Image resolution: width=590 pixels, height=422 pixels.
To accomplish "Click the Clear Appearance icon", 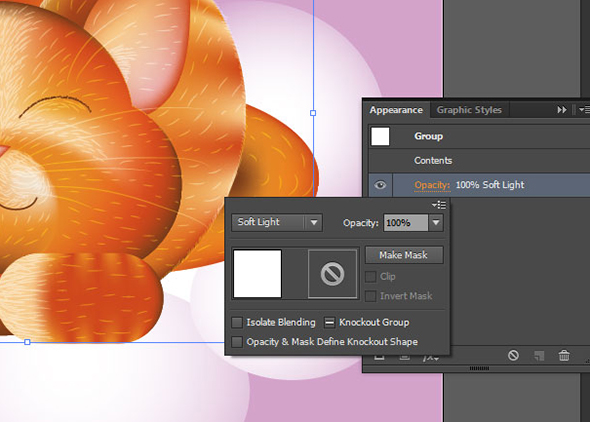I will pos(513,355).
